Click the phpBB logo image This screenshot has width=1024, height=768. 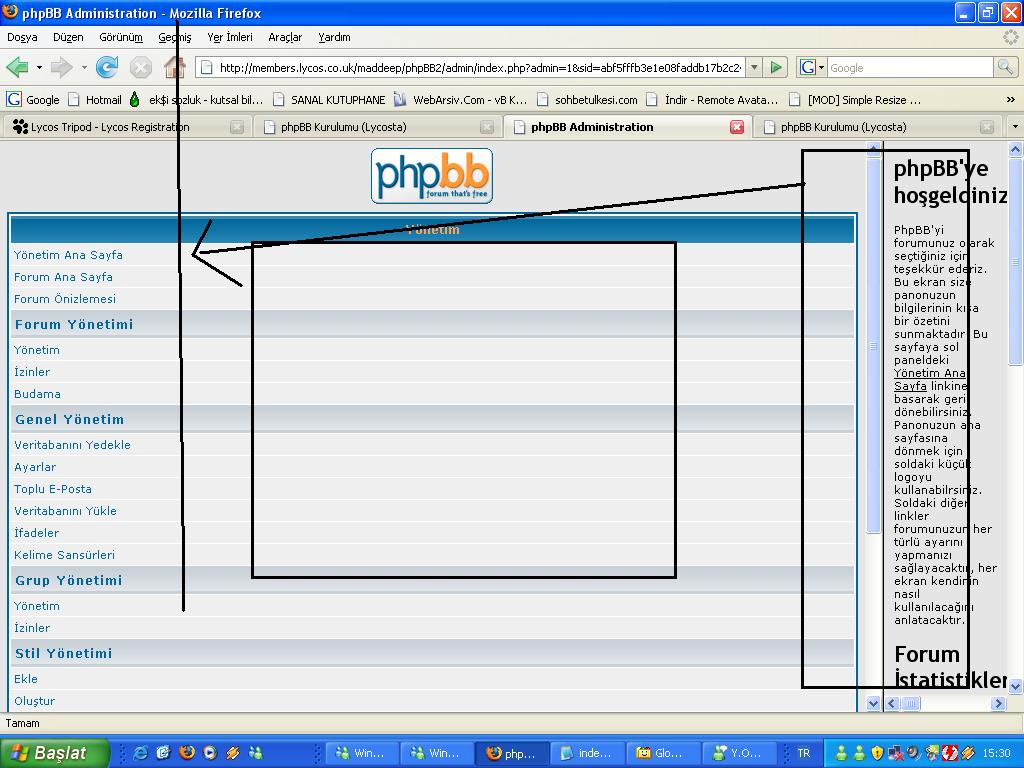[432, 176]
